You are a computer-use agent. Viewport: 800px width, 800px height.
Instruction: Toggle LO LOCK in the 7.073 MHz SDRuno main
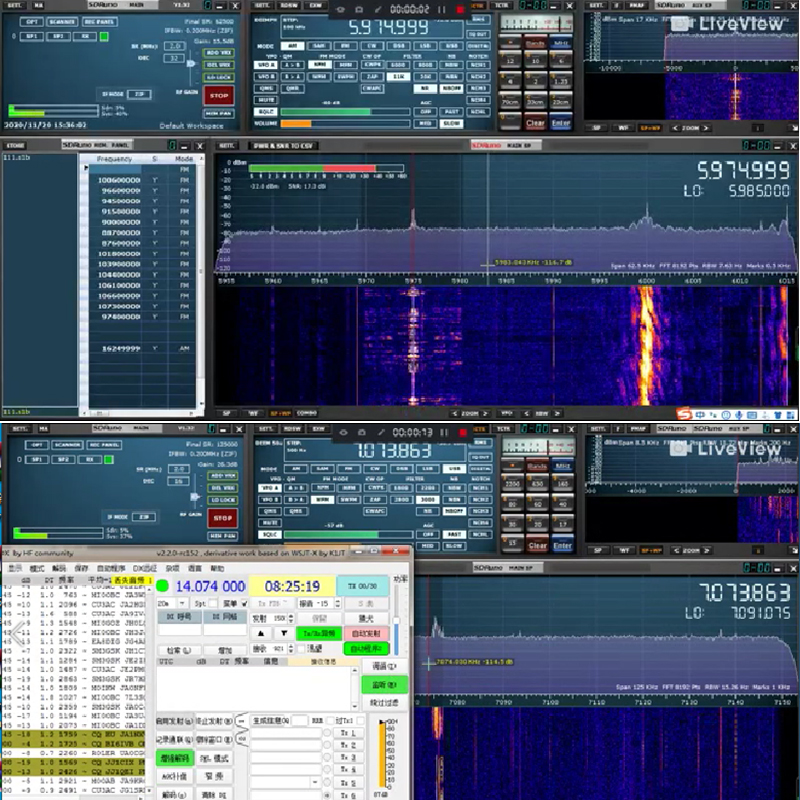tap(223, 500)
